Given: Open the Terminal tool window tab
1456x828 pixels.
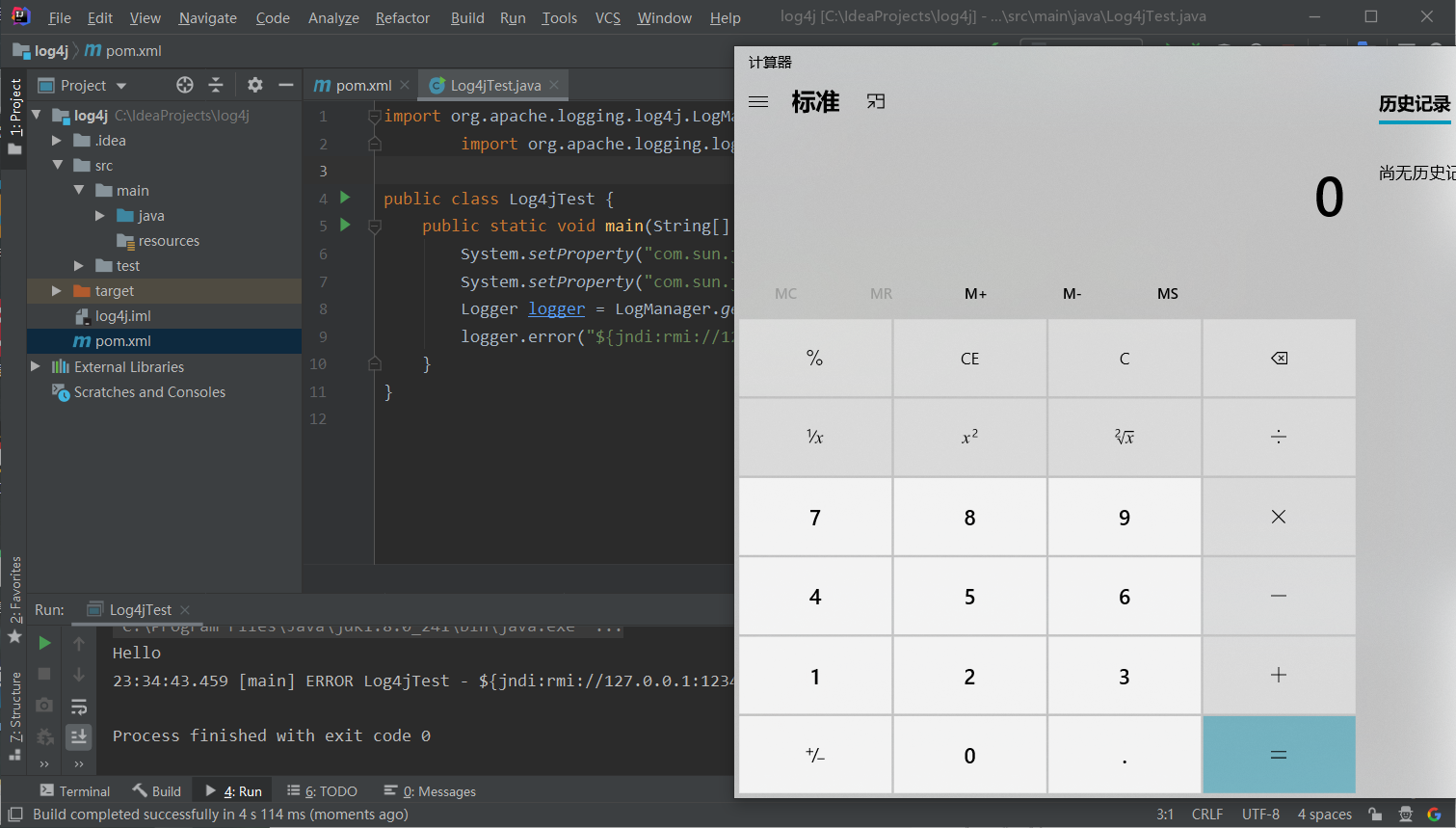Looking at the screenshot, I should coord(75,791).
